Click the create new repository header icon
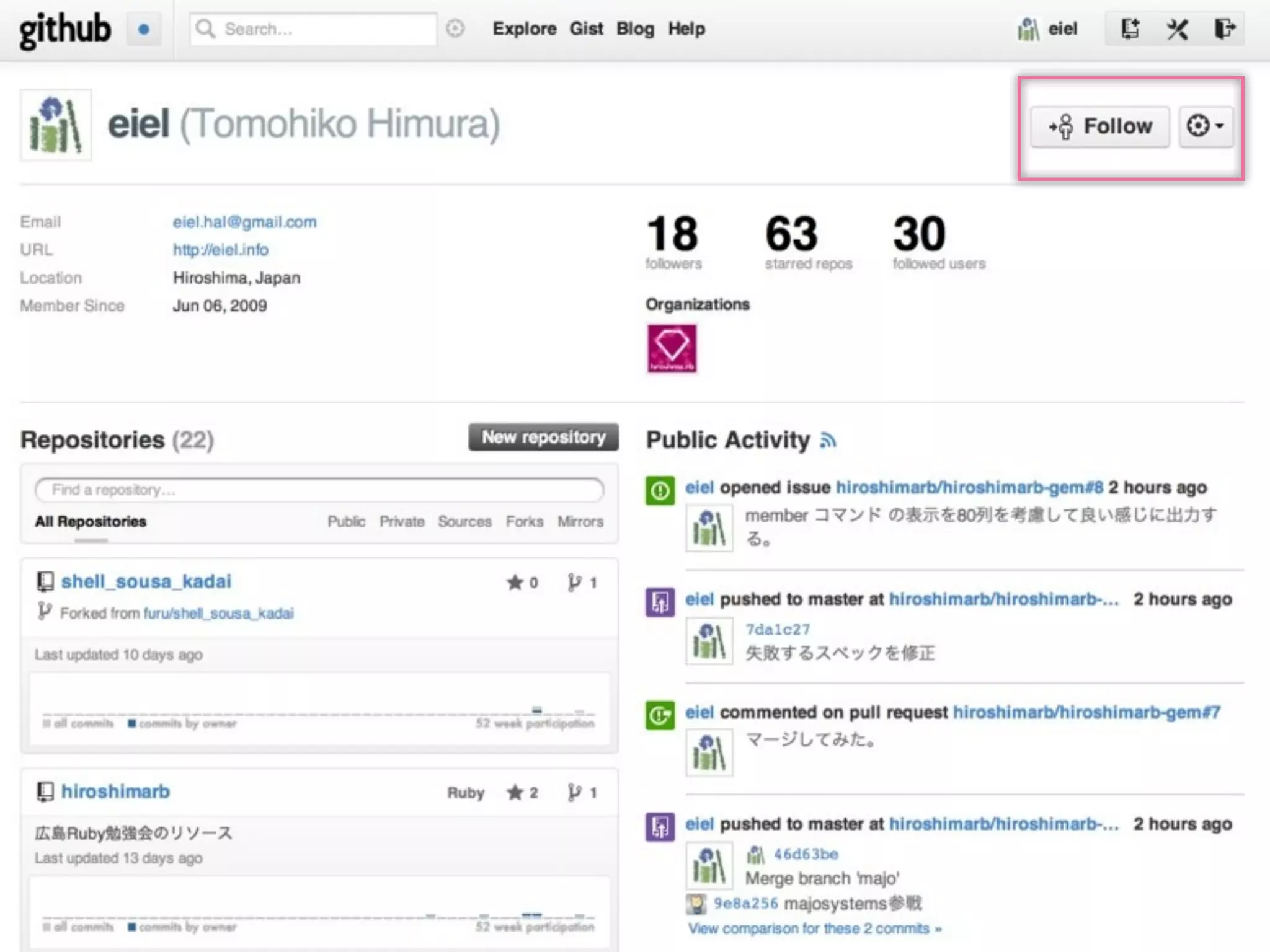Screen dimensions: 1270x952 pyautogui.click(x=1130, y=29)
